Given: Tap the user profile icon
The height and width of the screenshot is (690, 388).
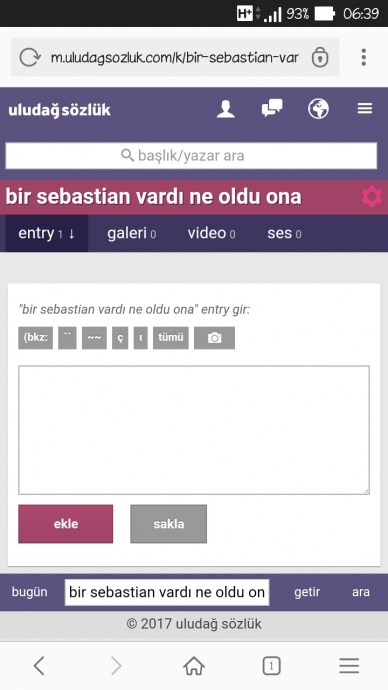Looking at the screenshot, I should 226,109.
